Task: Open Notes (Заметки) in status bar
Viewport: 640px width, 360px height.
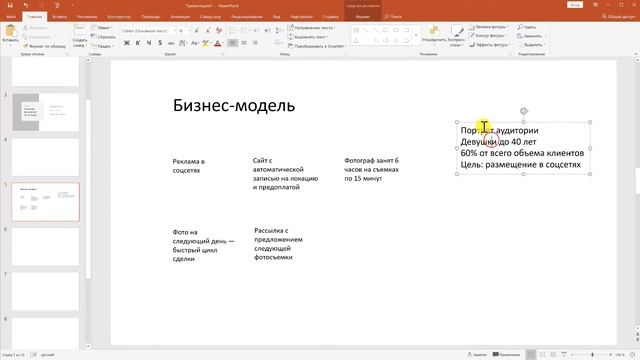Action: pyautogui.click(x=477, y=355)
